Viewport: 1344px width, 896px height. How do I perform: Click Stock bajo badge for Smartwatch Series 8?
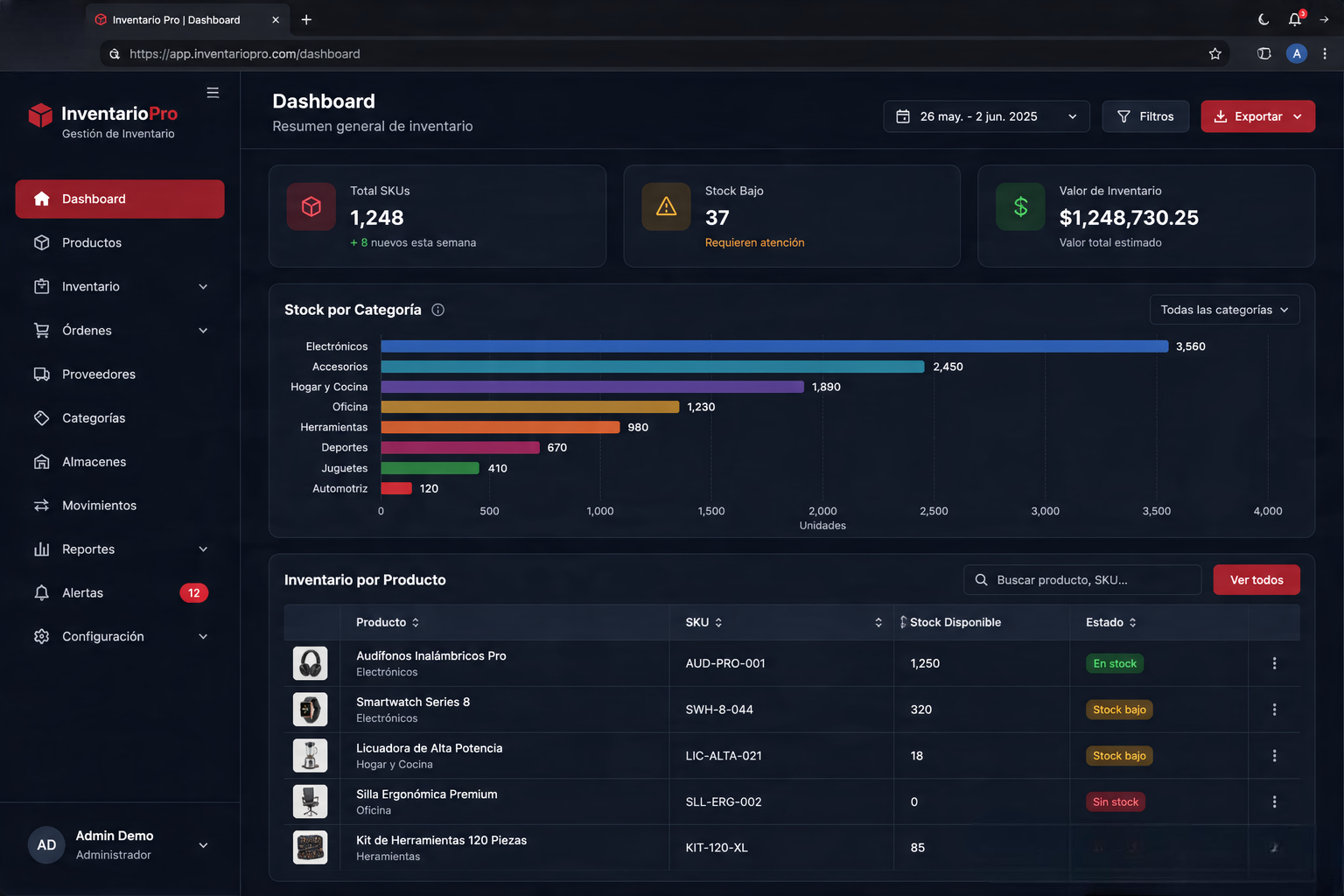(x=1119, y=710)
